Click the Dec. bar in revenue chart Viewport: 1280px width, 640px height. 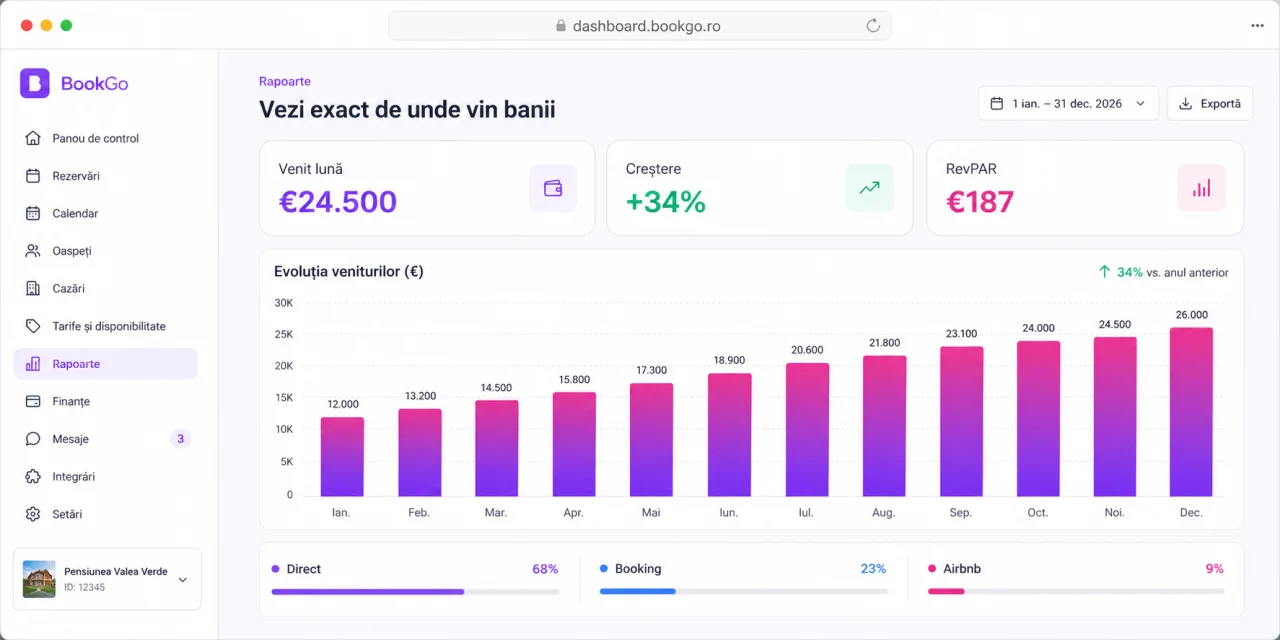(1191, 412)
